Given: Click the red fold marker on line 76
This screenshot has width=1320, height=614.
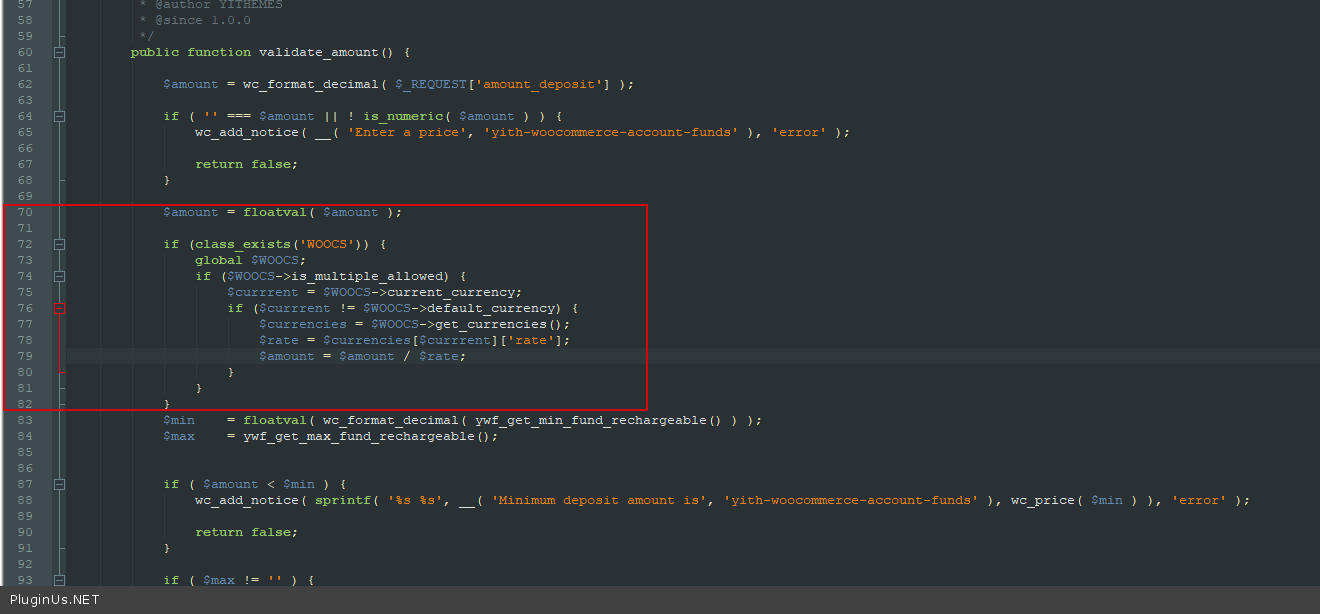Looking at the screenshot, I should 60,308.
